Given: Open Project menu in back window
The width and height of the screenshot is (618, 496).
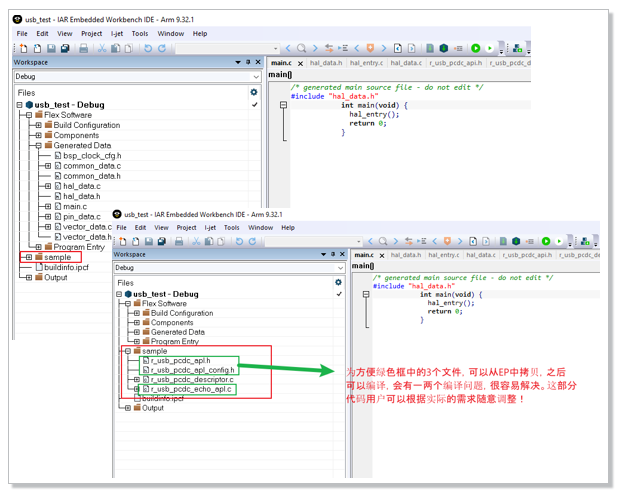Looking at the screenshot, I should 91,34.
